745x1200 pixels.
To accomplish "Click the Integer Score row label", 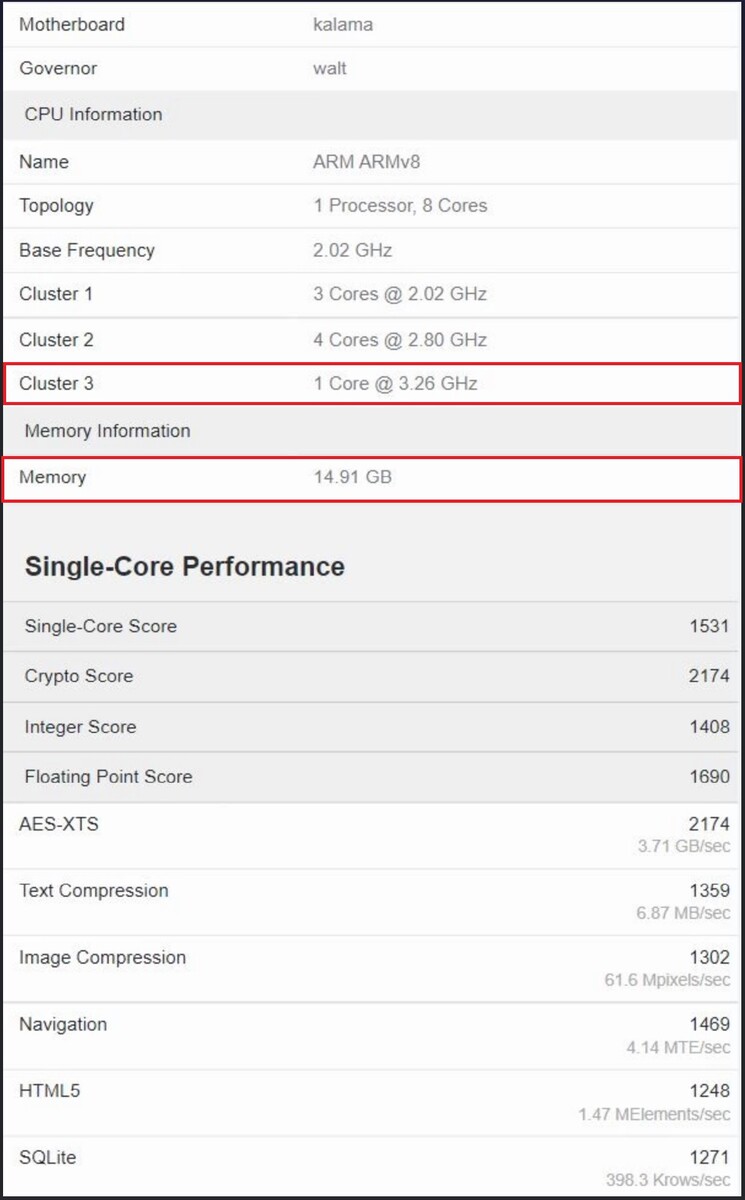I will [x=80, y=727].
